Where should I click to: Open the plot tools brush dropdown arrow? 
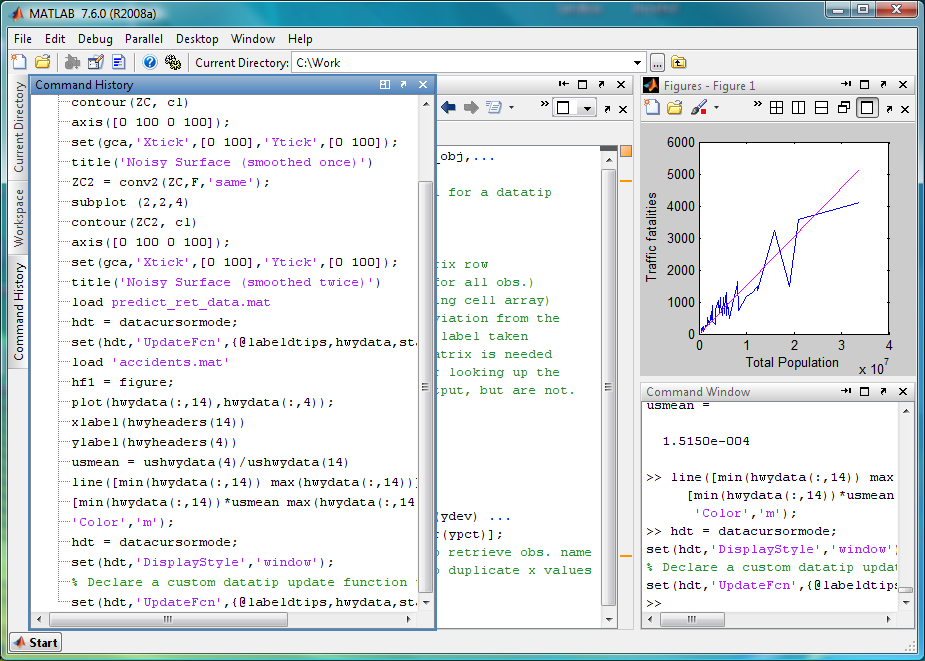click(x=717, y=107)
